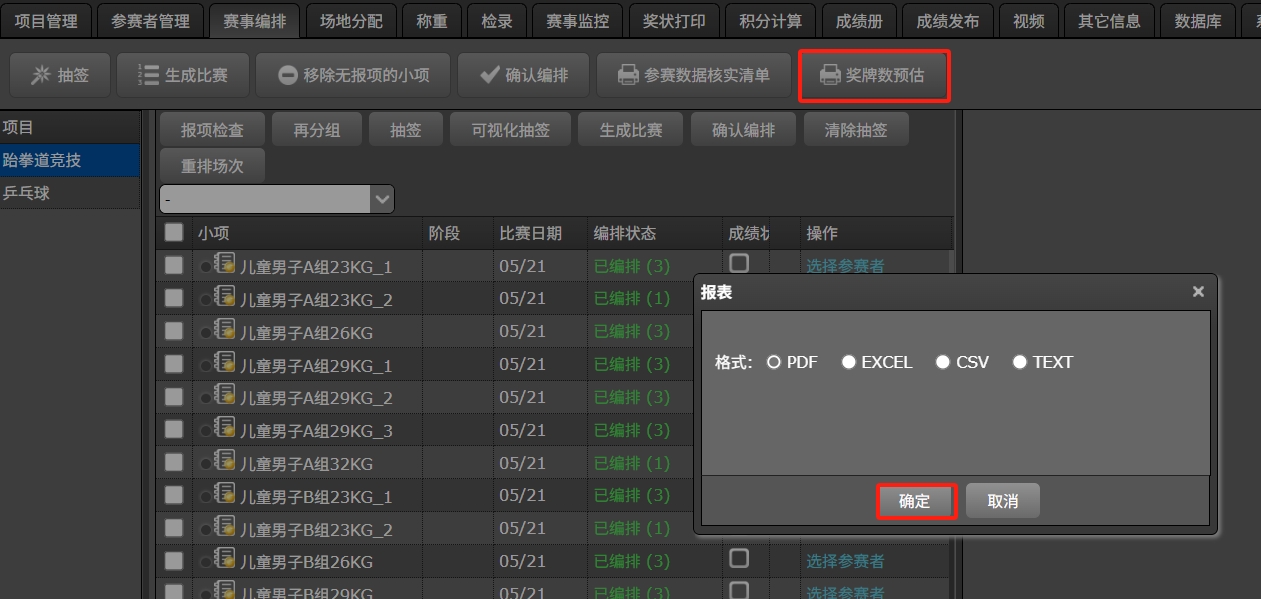
Task: Toggle the select-all checkbox in table header
Action: coord(174,232)
